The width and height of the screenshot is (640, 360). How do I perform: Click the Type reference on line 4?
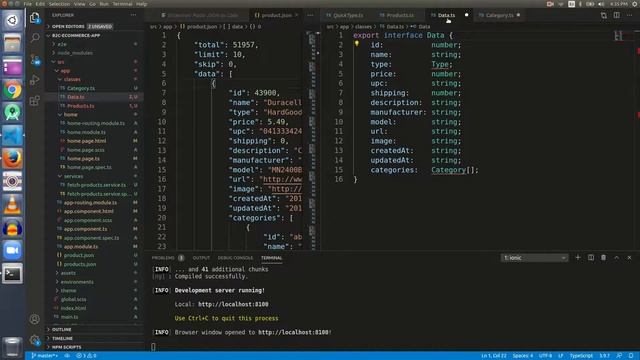(440, 64)
